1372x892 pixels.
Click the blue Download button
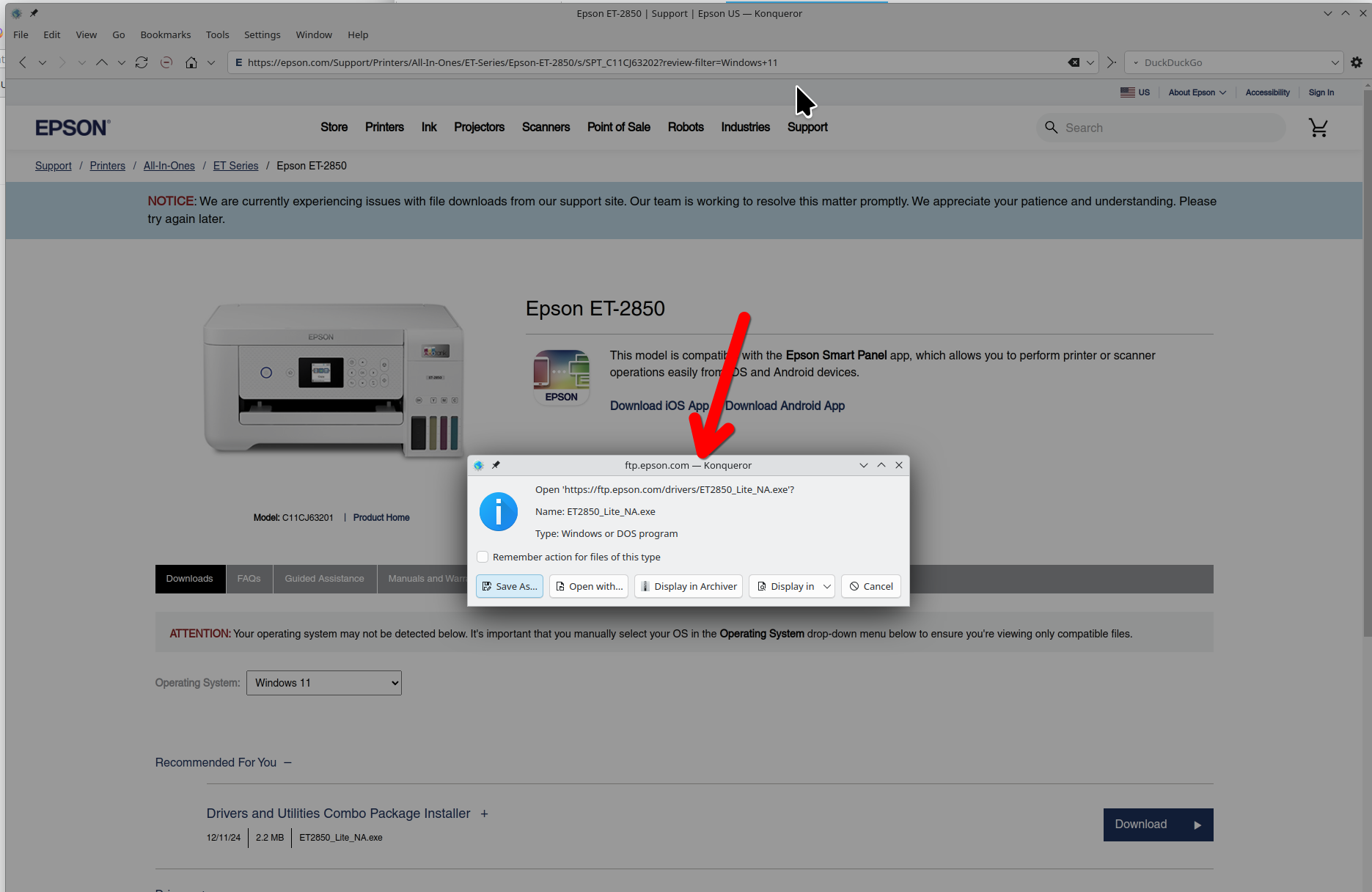(x=1158, y=825)
